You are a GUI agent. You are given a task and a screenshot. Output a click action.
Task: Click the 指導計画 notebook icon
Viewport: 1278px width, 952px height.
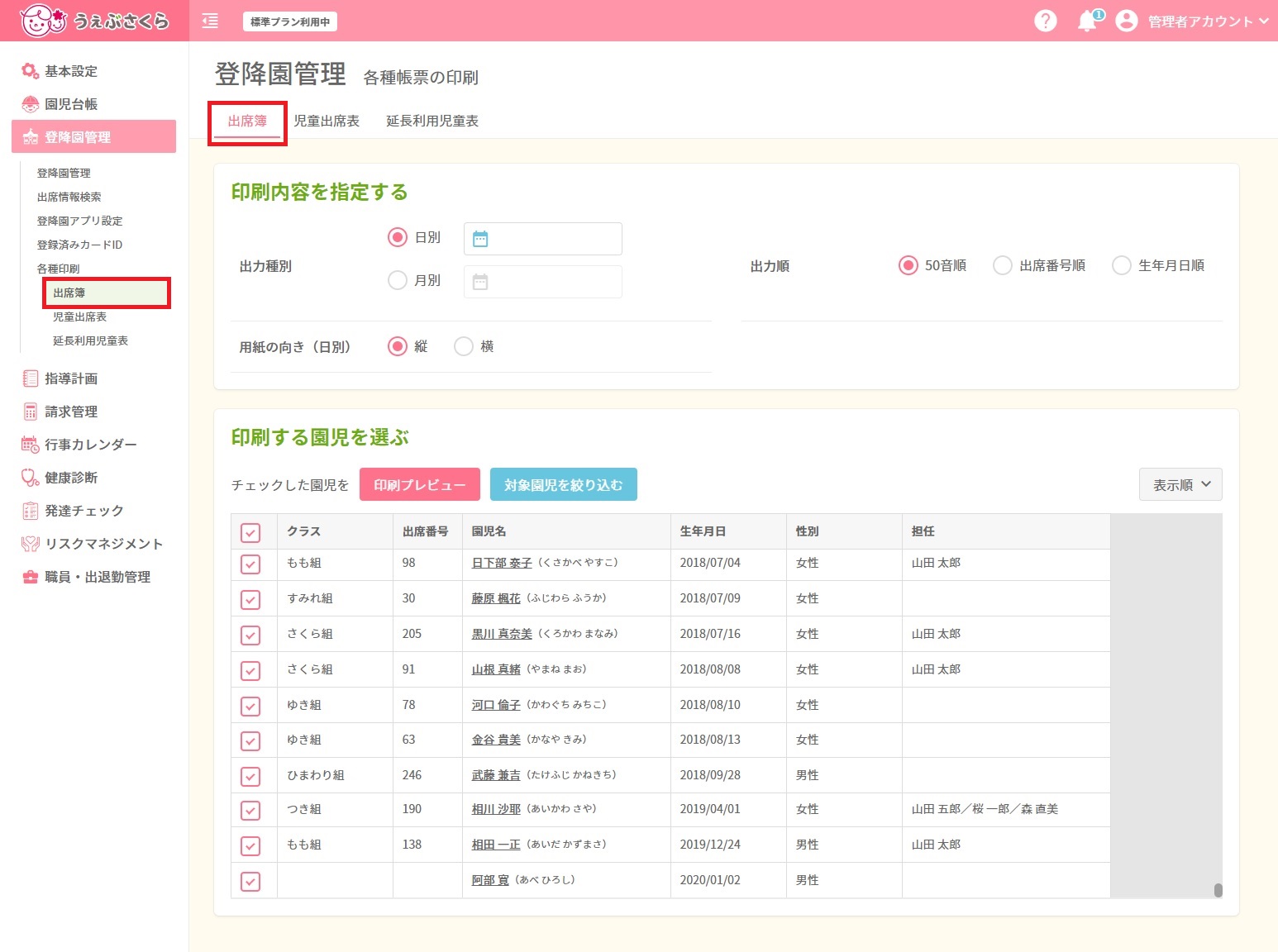point(30,378)
